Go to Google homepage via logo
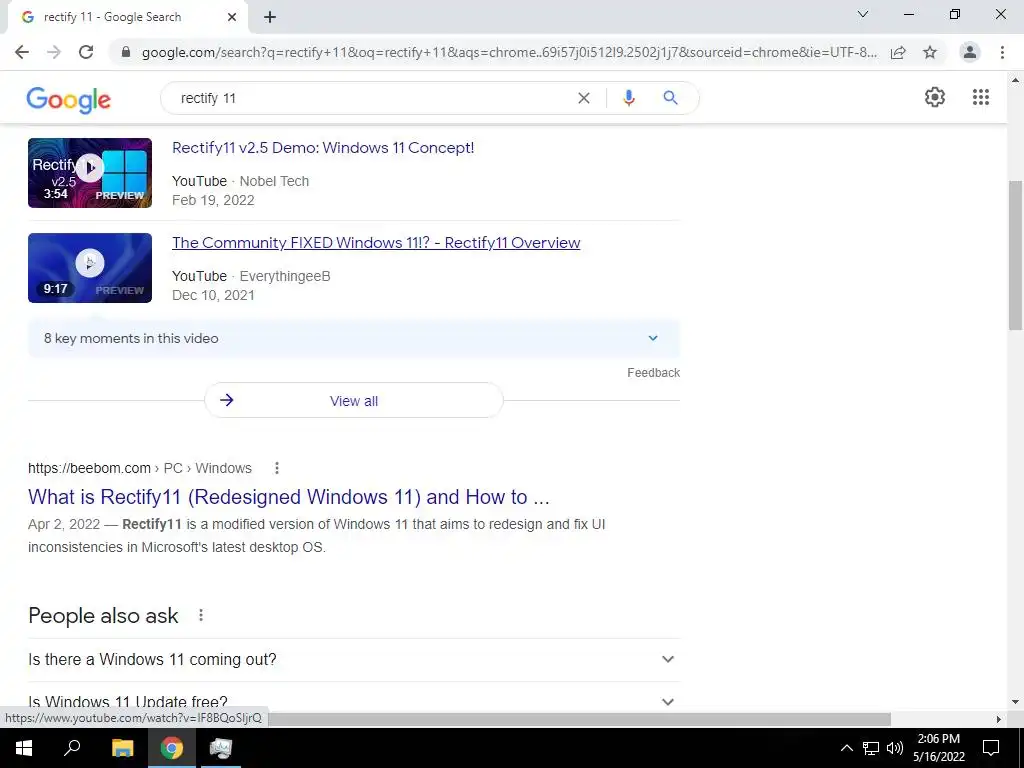Screen dimensions: 1024x768 pos(69,100)
